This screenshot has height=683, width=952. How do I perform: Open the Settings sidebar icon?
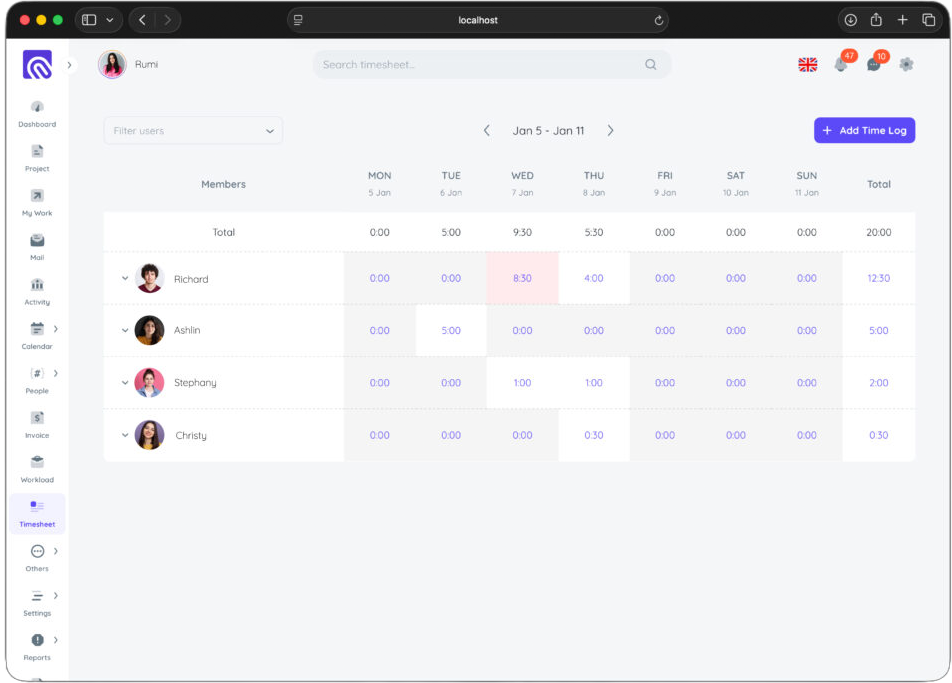pyautogui.click(x=37, y=596)
